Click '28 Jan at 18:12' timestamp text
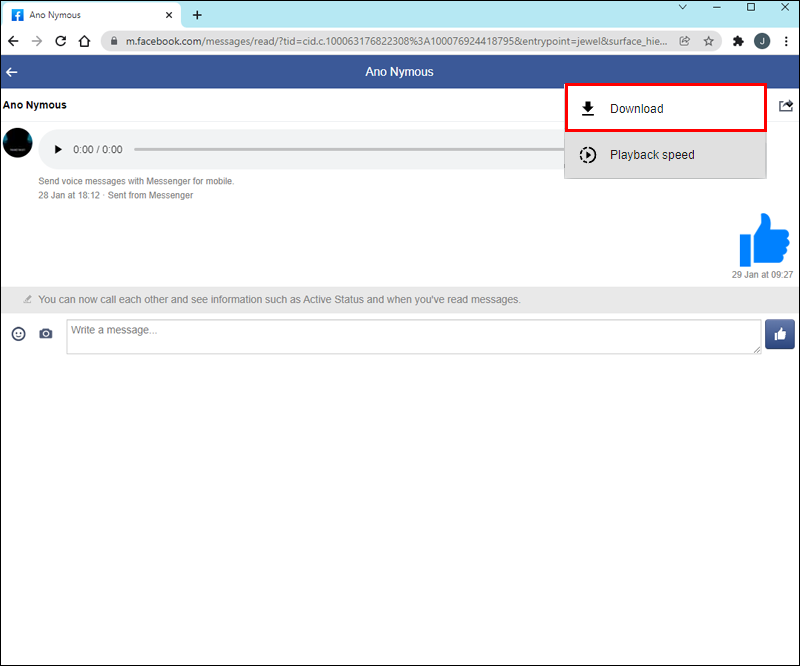800x666 pixels. point(69,195)
